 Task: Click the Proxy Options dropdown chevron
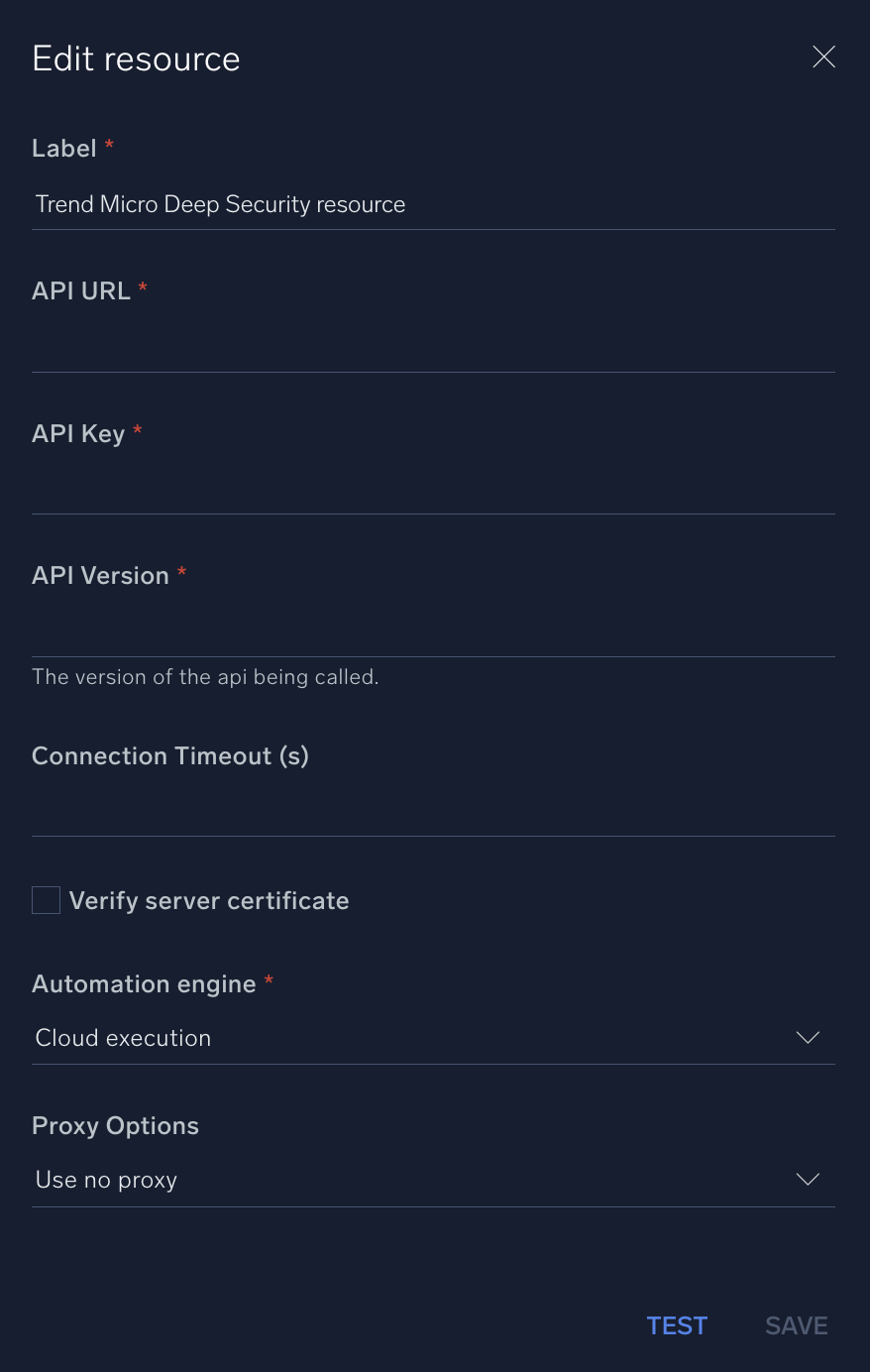point(808,1180)
